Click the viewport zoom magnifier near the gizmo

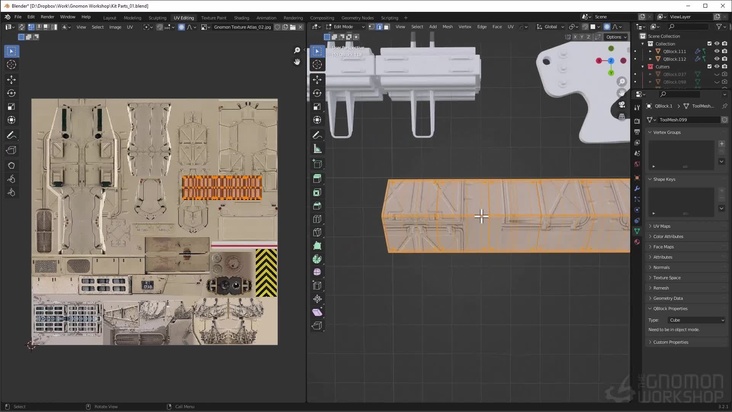click(621, 82)
